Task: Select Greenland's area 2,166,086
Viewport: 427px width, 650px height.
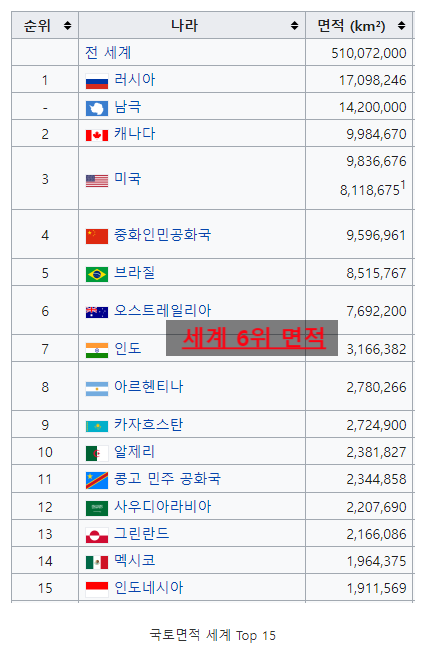Action: click(x=376, y=534)
